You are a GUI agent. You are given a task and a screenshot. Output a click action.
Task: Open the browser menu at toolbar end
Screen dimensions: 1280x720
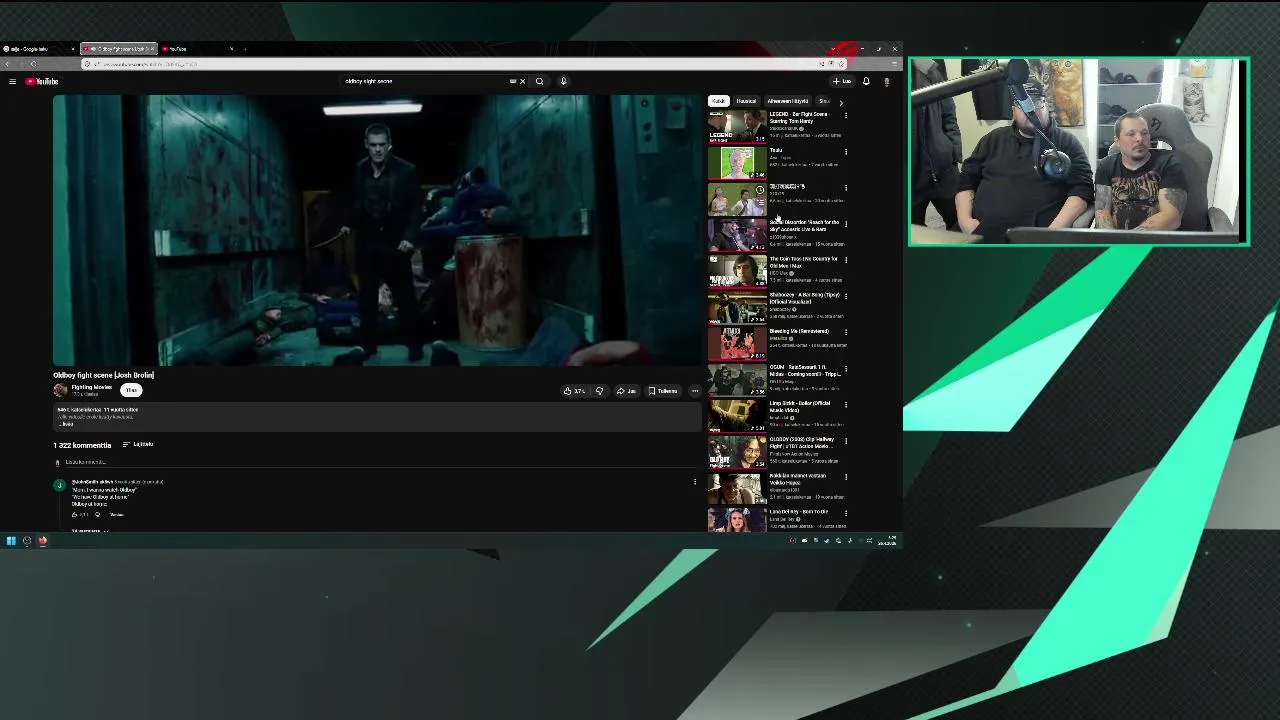pos(895,64)
